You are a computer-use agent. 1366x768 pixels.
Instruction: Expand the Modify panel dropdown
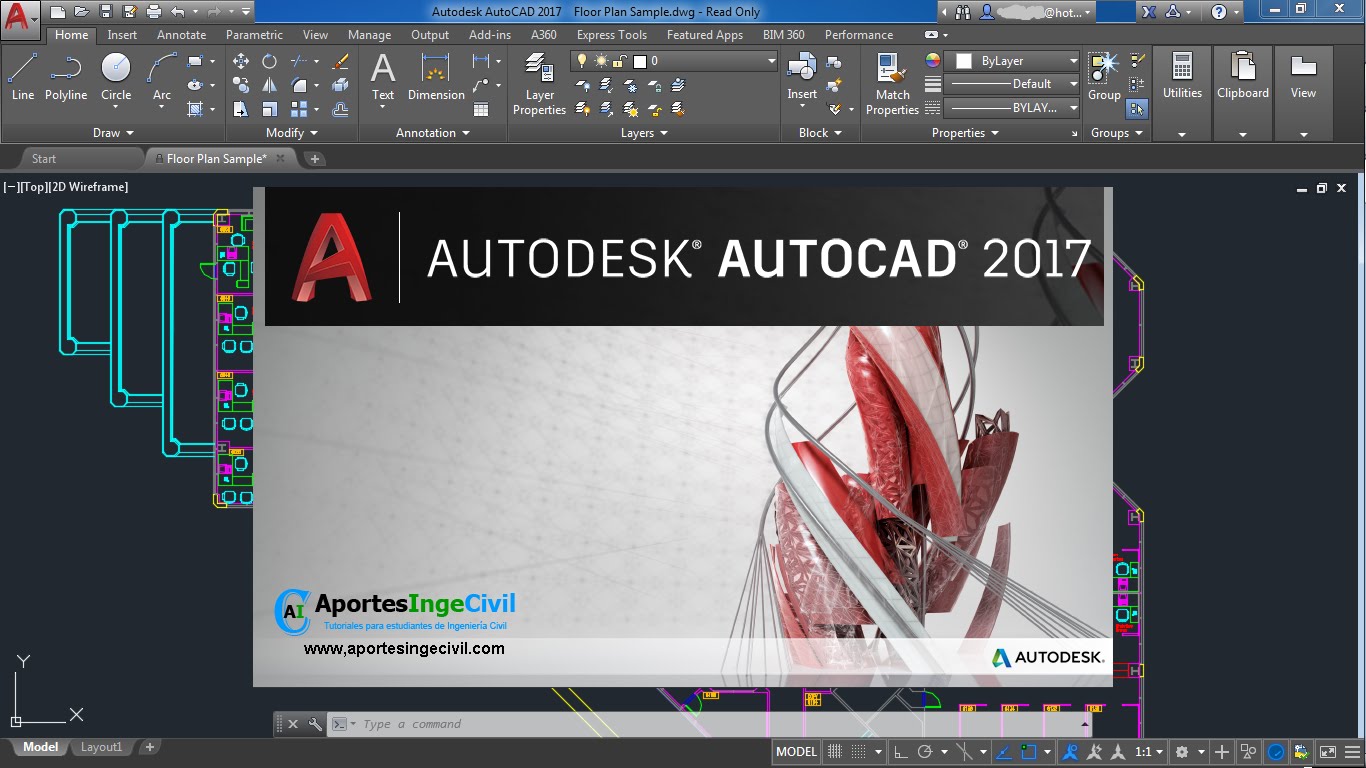click(x=292, y=133)
